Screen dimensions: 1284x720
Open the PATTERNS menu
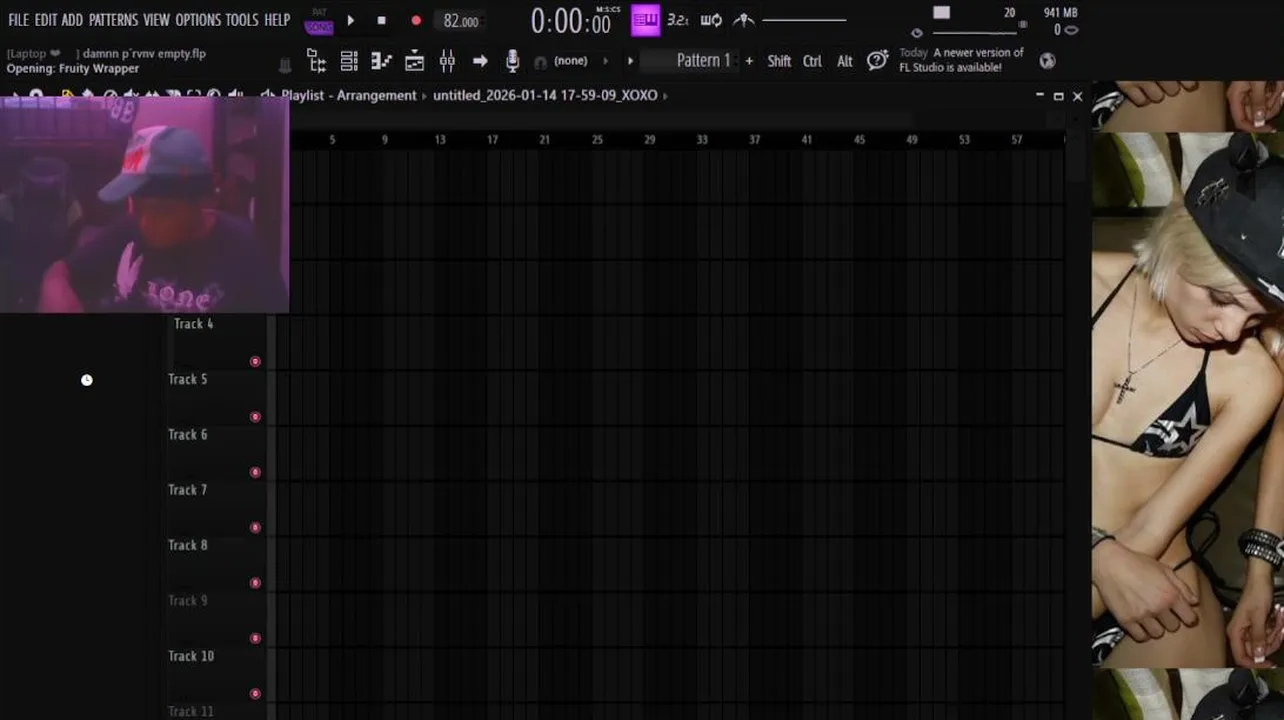(x=113, y=20)
